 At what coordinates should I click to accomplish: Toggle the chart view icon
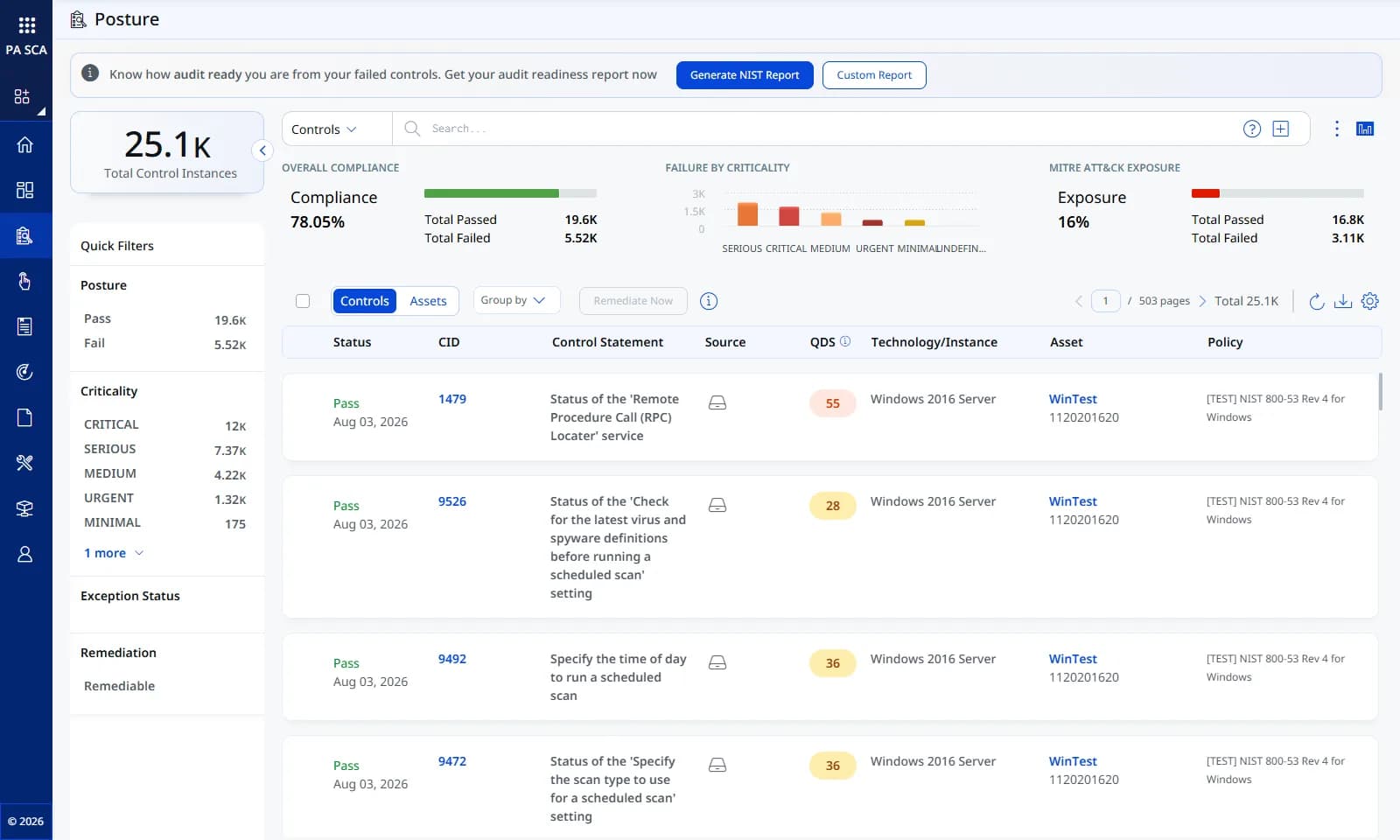pyautogui.click(x=1365, y=129)
